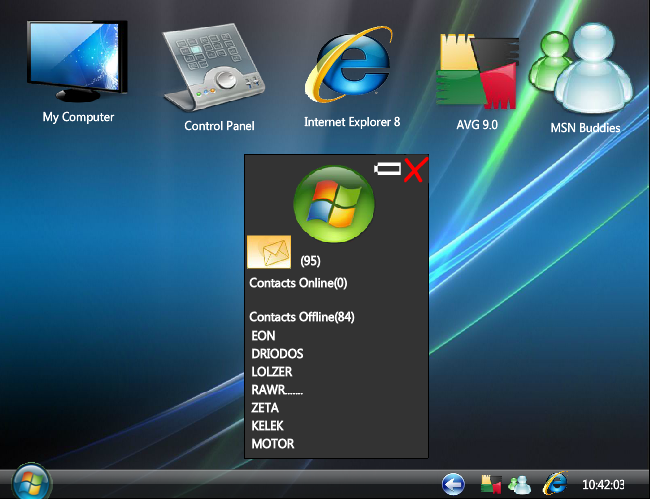Select contact MOTOR

273,444
